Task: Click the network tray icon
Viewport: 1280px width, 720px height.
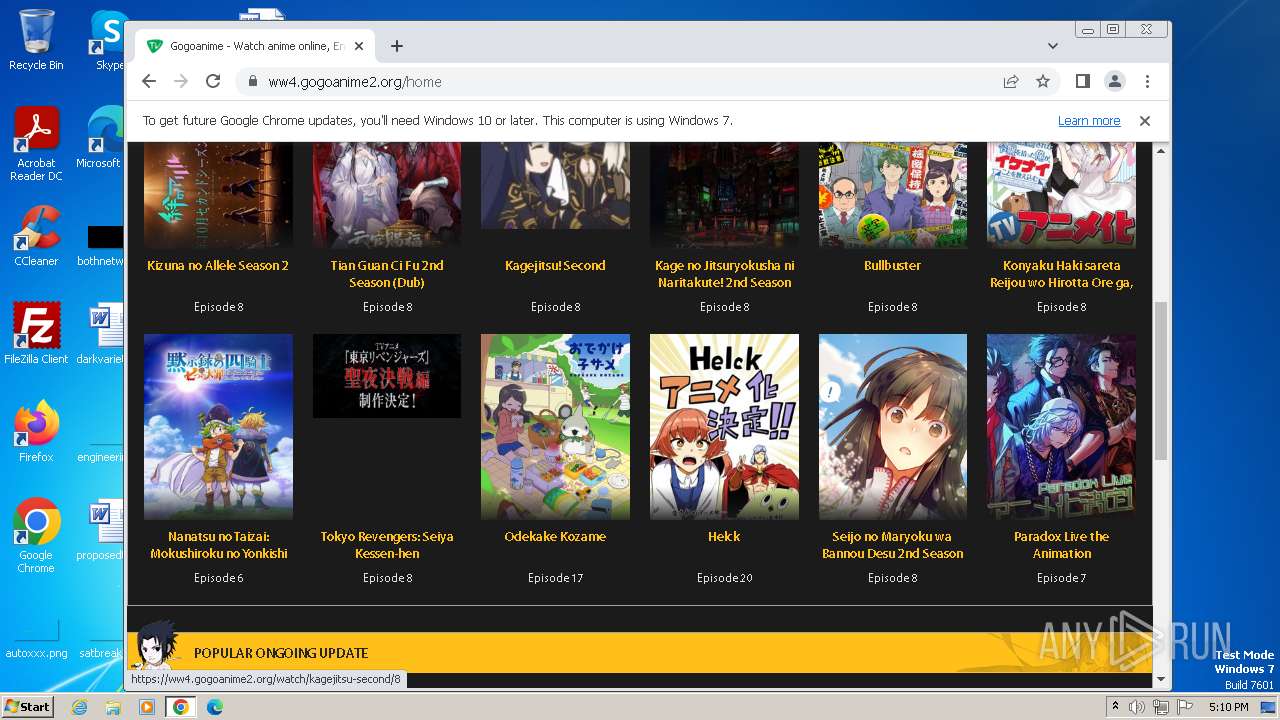Action: click(1161, 707)
